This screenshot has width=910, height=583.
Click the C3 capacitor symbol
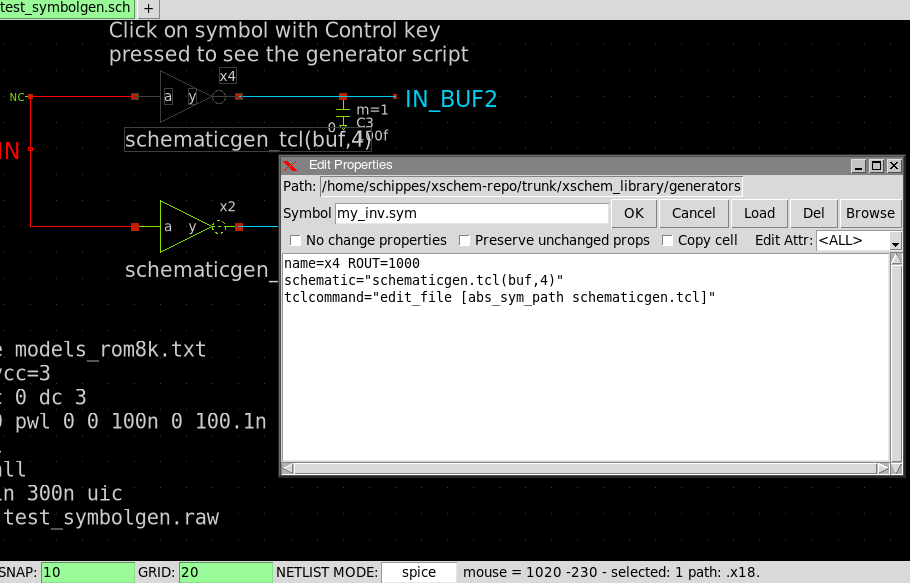[x=343, y=116]
